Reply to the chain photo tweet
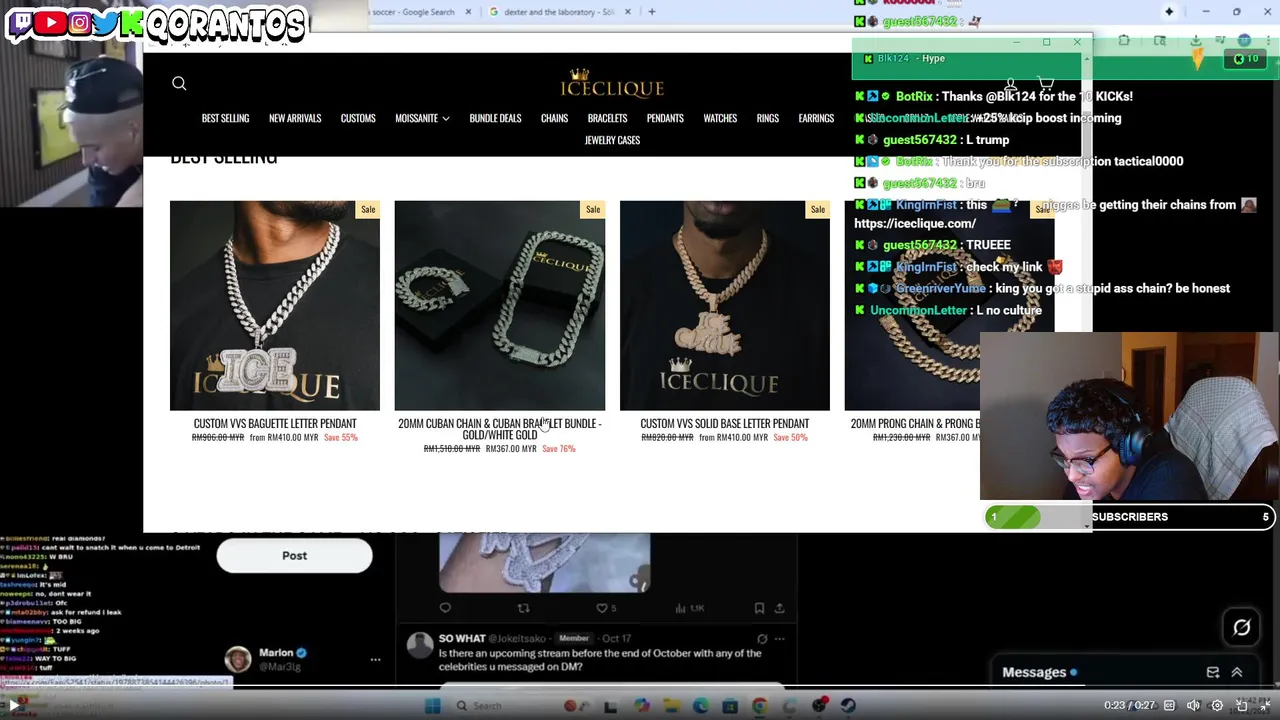This screenshot has width=1280, height=720. (x=445, y=608)
